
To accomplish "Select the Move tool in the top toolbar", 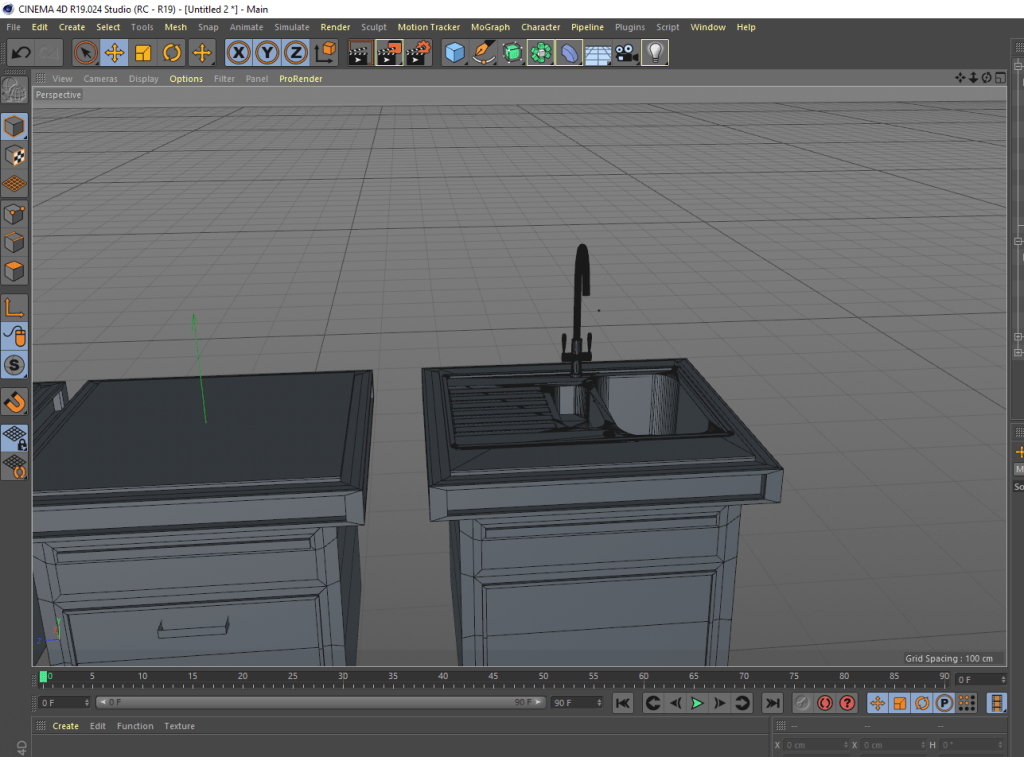I will tap(114, 53).
